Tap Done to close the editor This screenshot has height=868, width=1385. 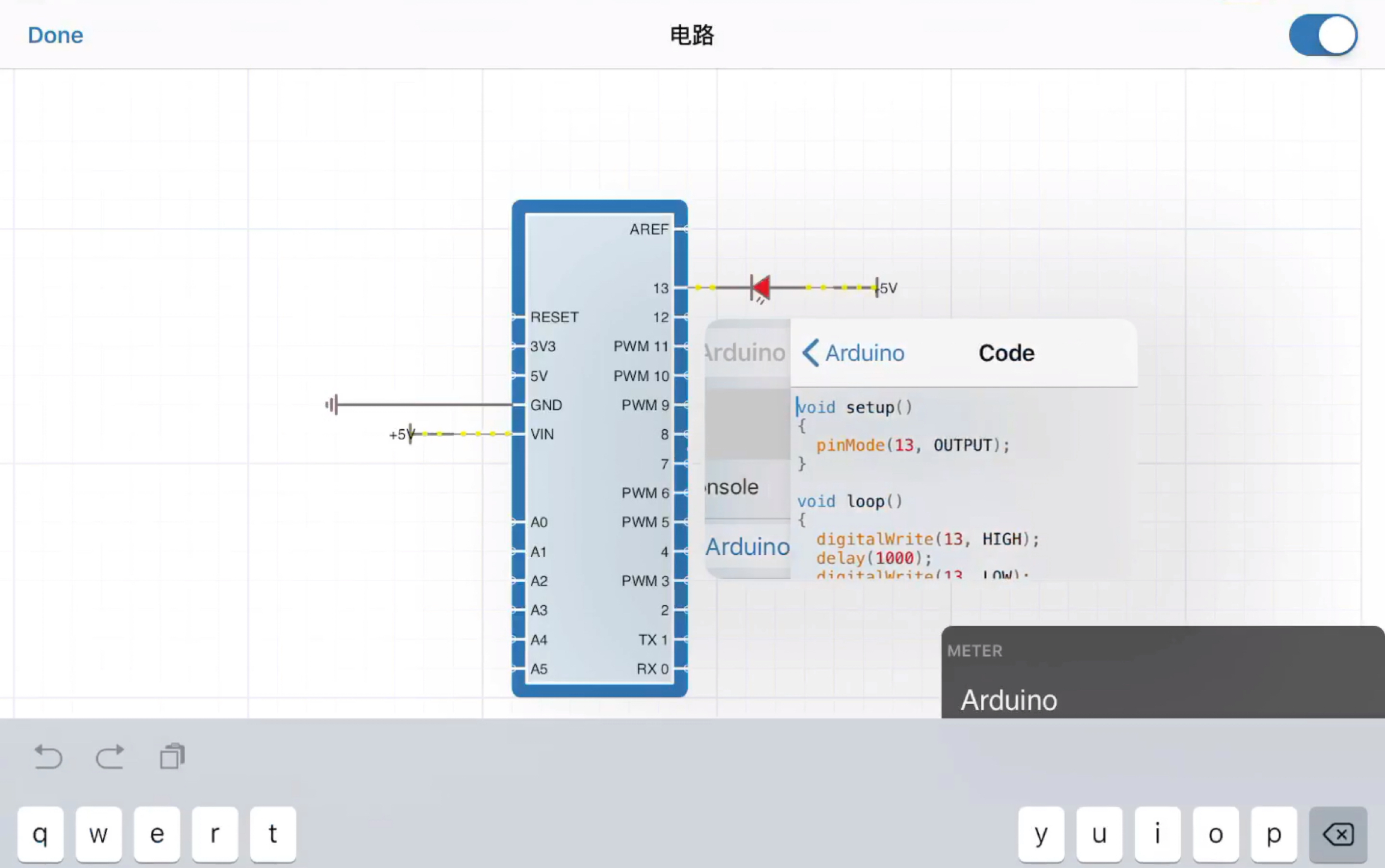[55, 35]
